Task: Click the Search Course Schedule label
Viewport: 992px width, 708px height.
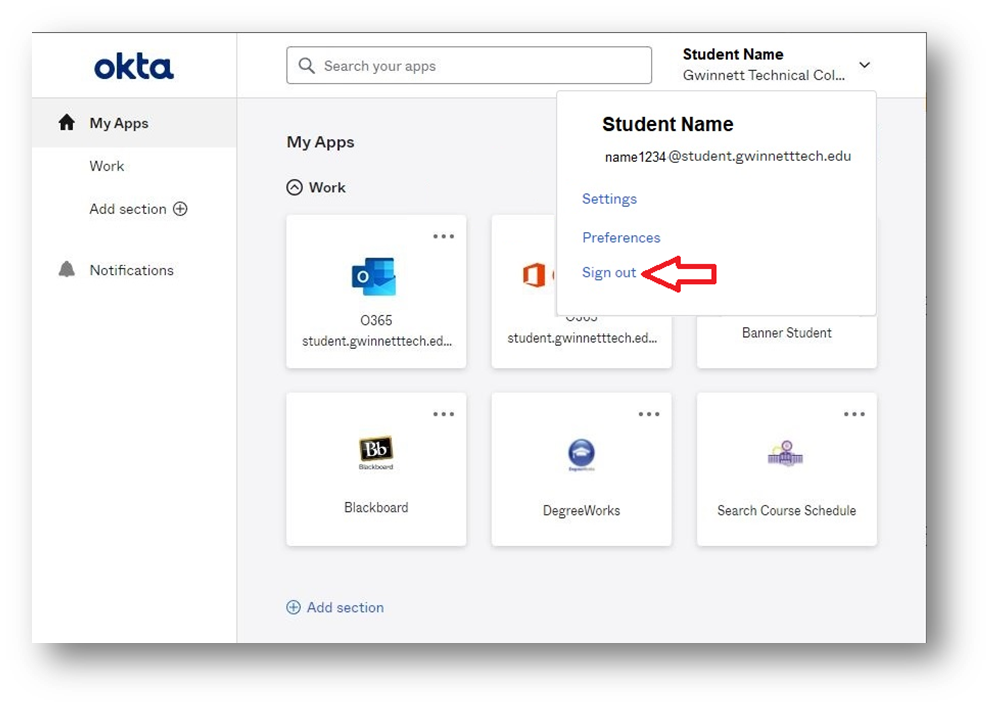Action: pos(786,511)
